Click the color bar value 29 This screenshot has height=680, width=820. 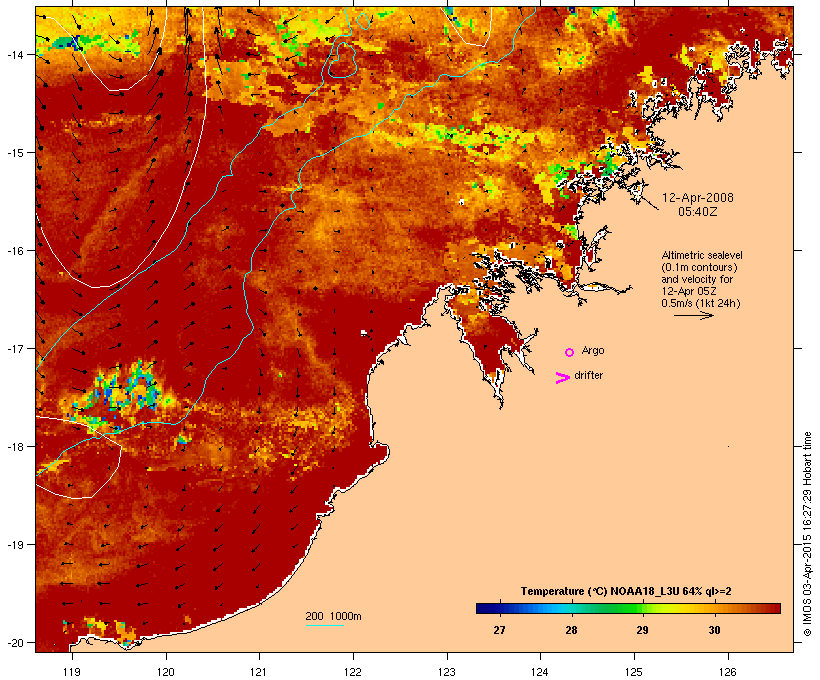pyautogui.click(x=642, y=630)
